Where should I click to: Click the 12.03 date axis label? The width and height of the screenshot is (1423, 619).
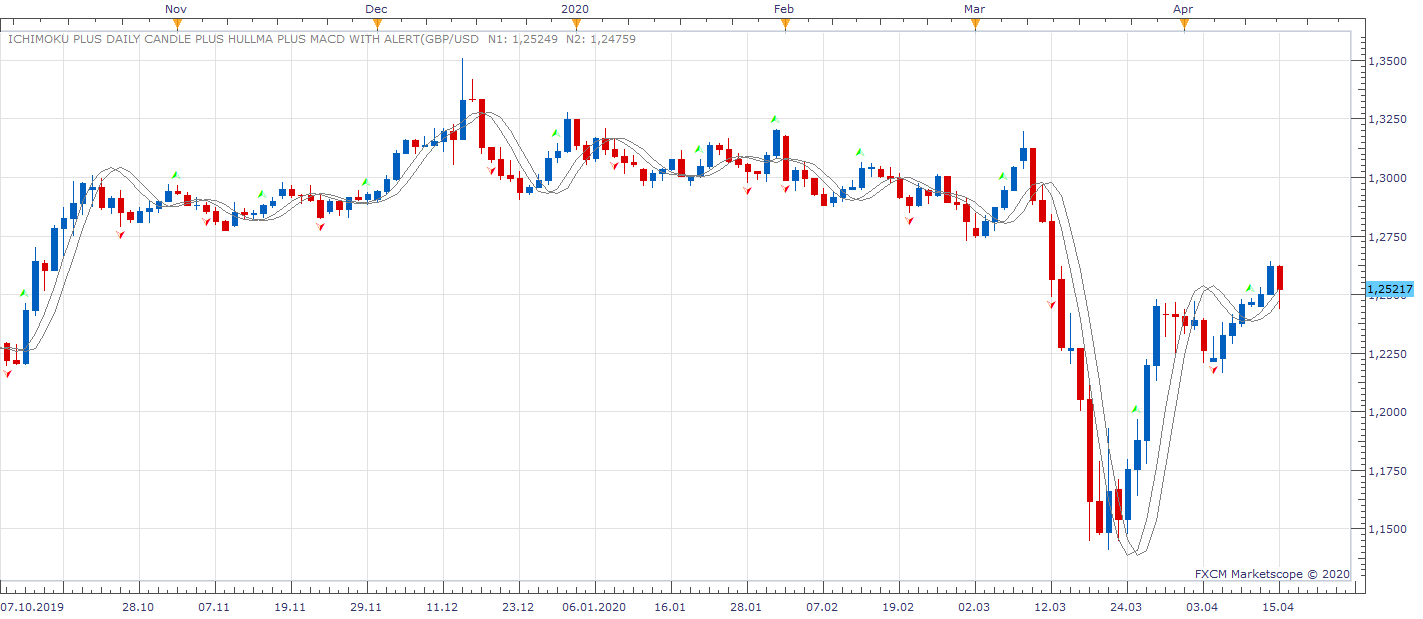pos(1050,607)
